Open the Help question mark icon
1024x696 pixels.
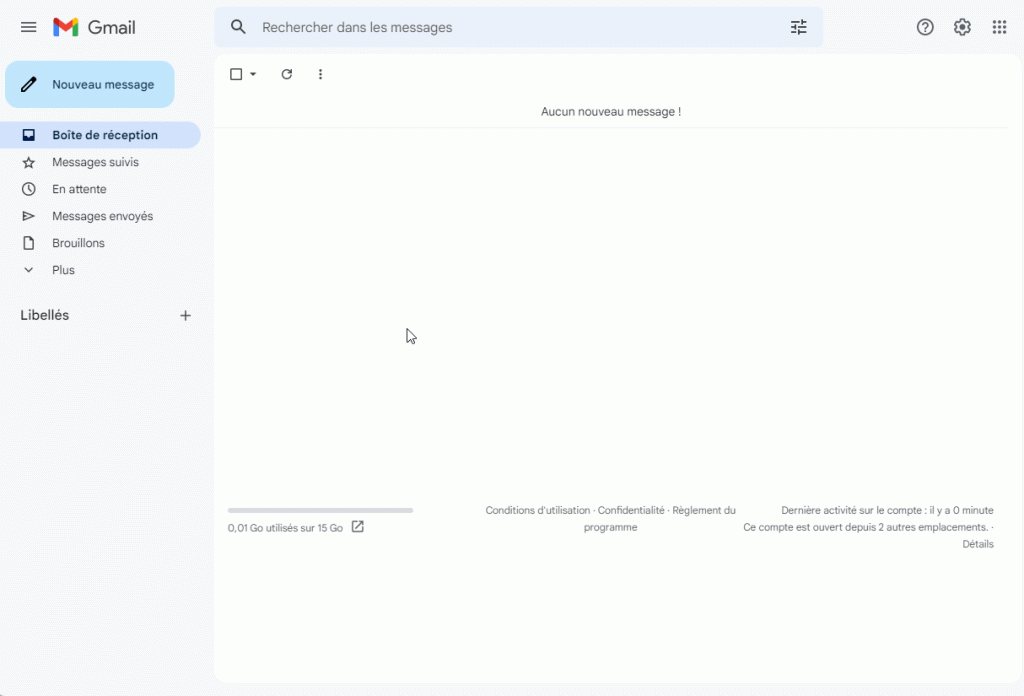[x=925, y=27]
